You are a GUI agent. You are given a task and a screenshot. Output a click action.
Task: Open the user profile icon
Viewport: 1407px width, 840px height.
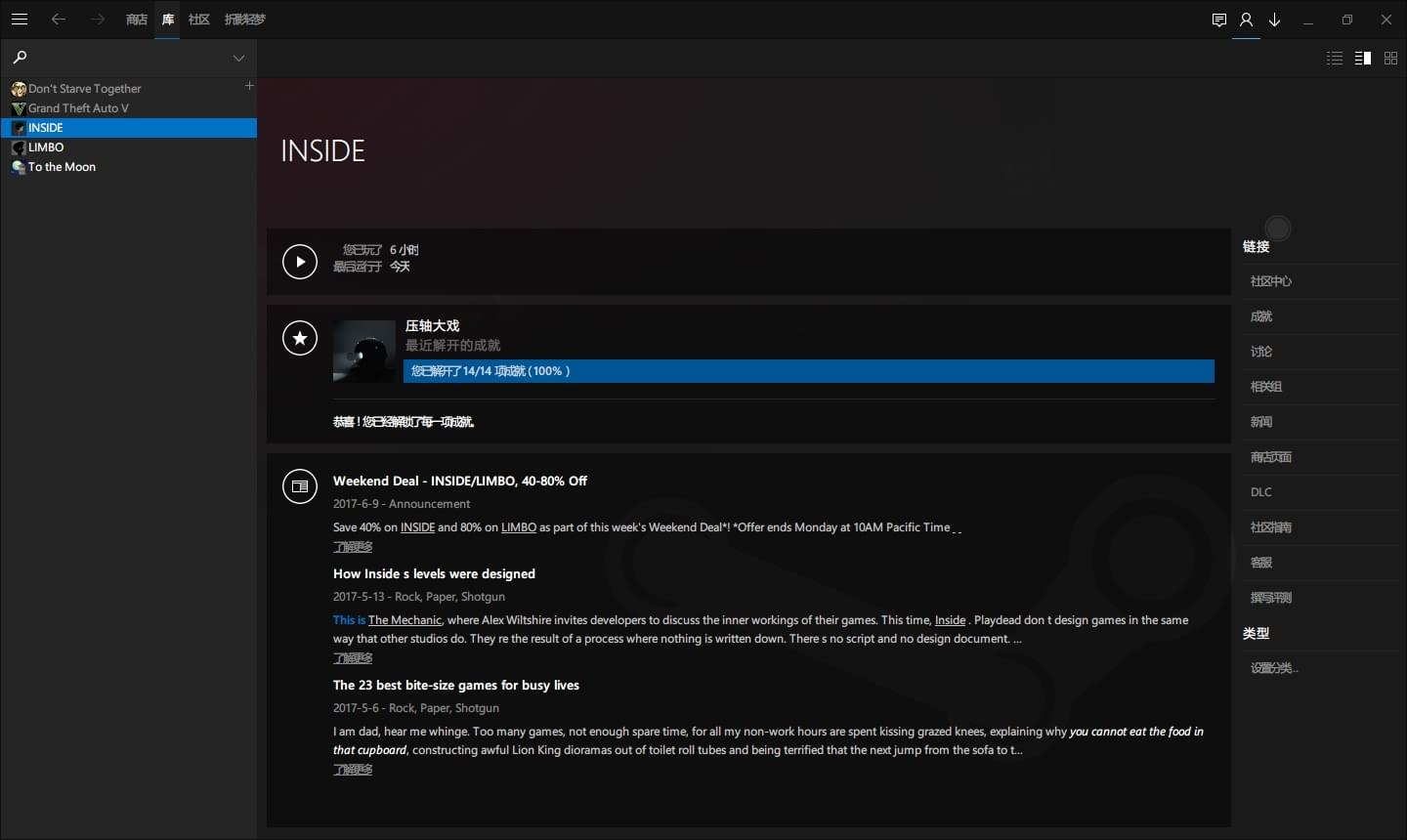pyautogui.click(x=1246, y=20)
